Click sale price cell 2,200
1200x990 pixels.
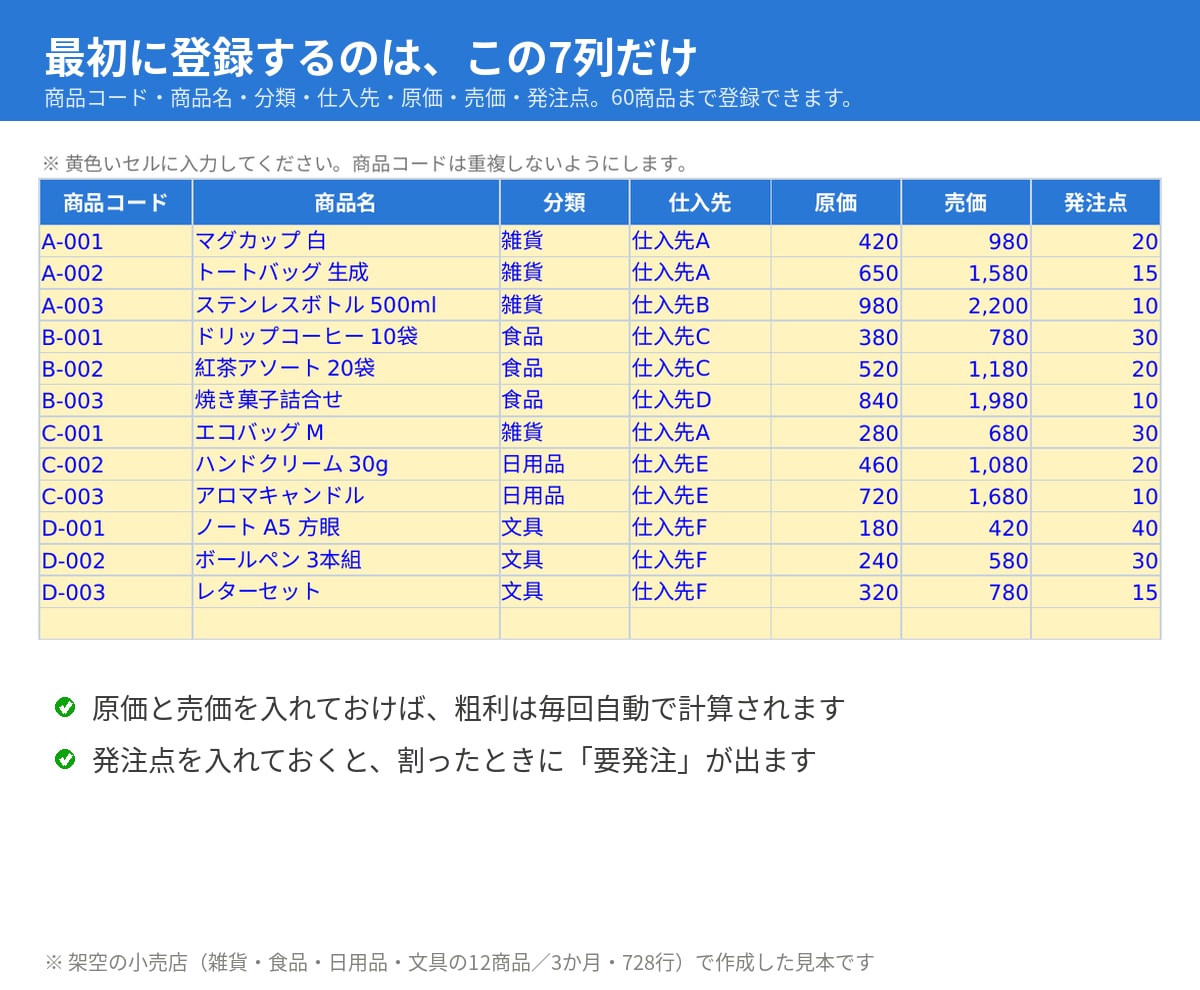pyautogui.click(x=966, y=305)
